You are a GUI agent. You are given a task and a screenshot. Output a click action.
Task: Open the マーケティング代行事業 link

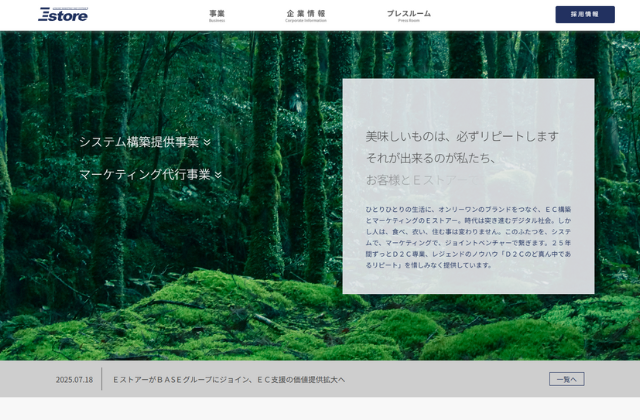pos(144,174)
